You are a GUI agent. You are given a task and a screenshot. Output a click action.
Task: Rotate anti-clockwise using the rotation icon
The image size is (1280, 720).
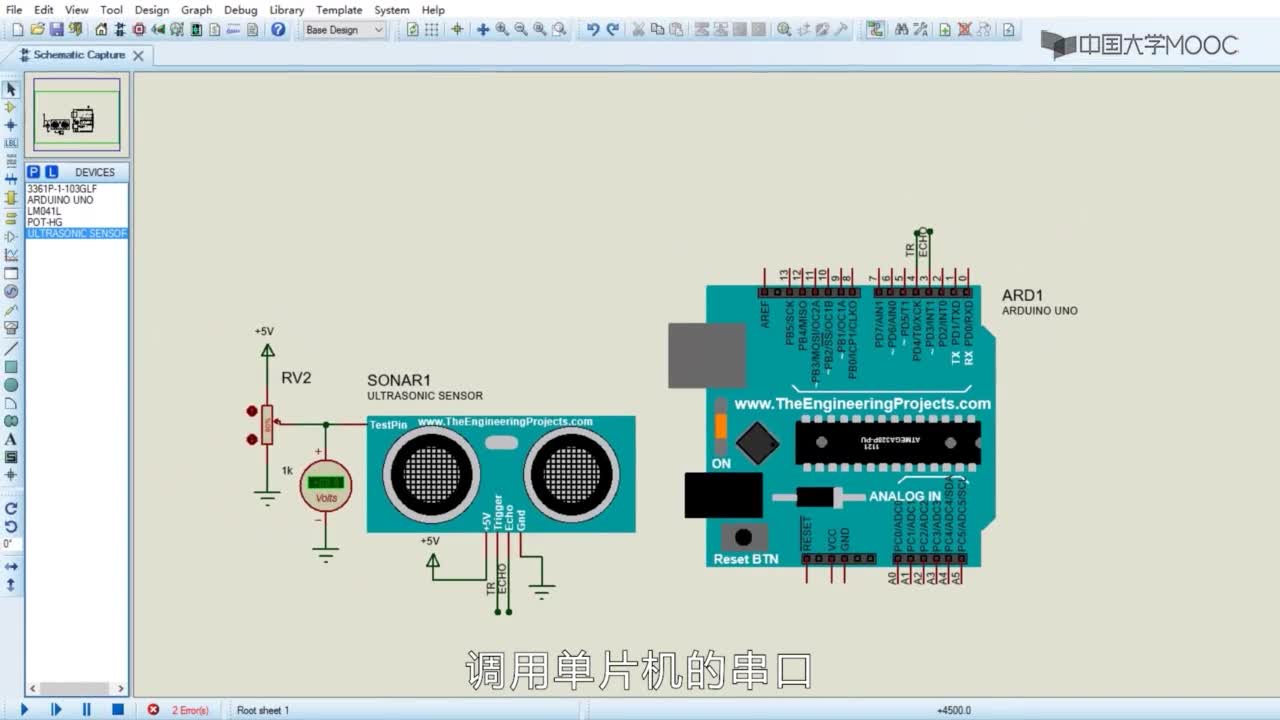[x=11, y=526]
